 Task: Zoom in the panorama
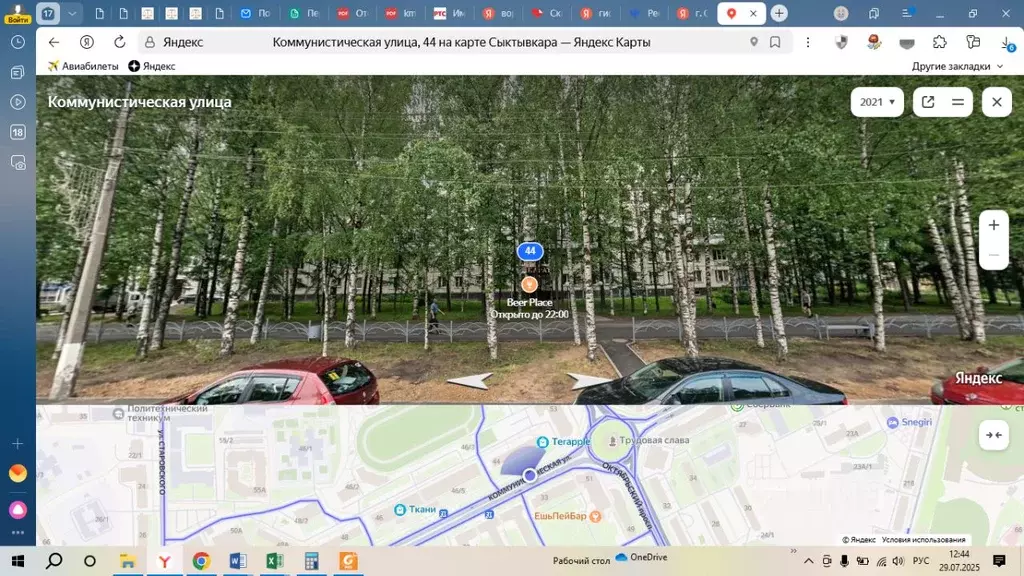coord(993,225)
